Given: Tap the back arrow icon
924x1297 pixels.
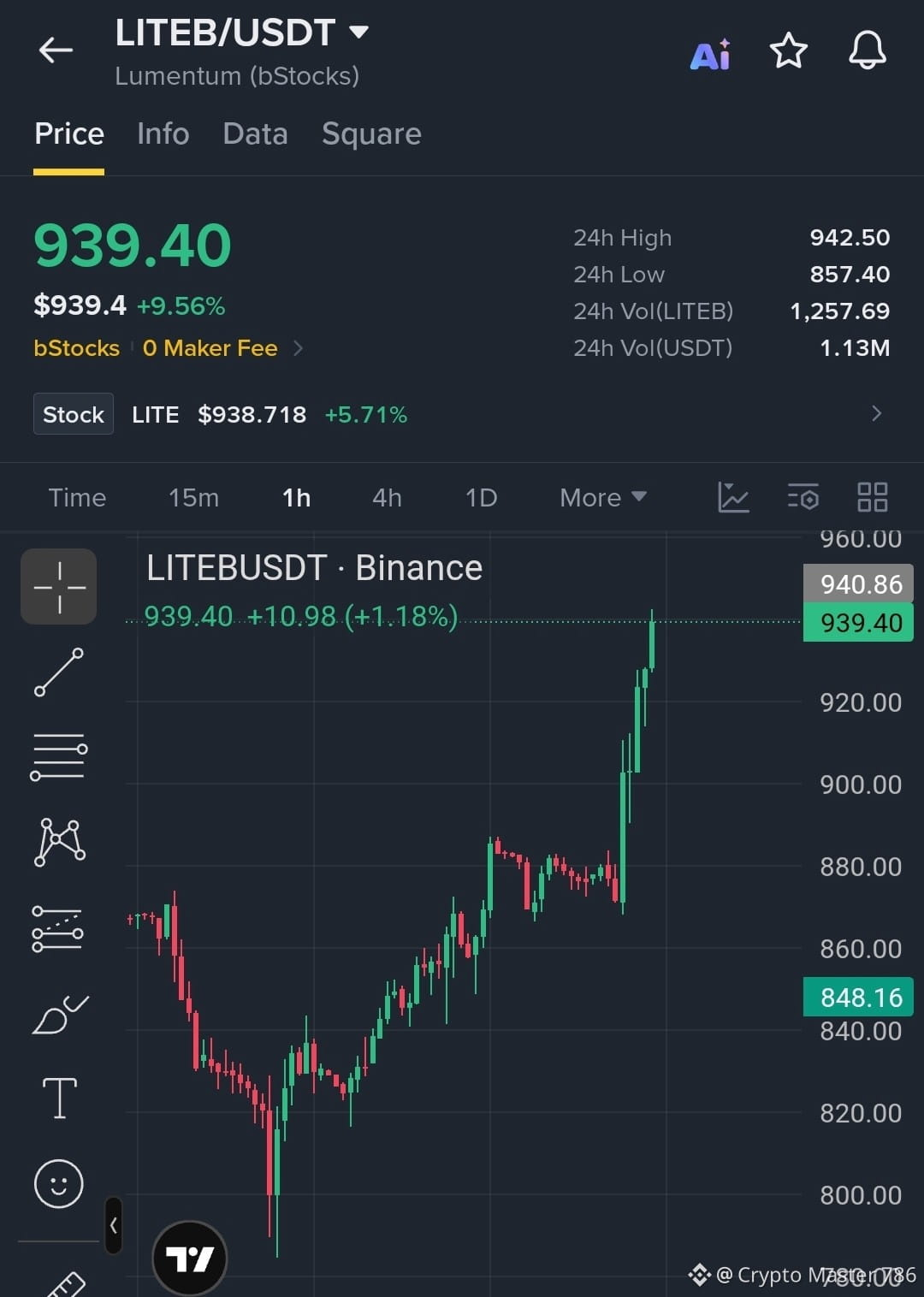Looking at the screenshot, I should coord(56,50).
